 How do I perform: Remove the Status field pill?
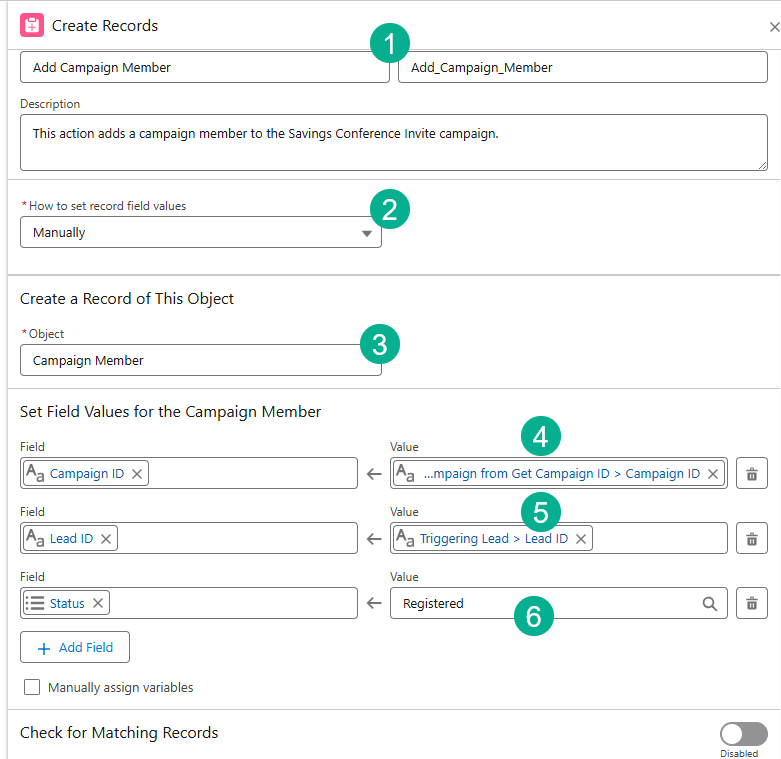(x=98, y=604)
